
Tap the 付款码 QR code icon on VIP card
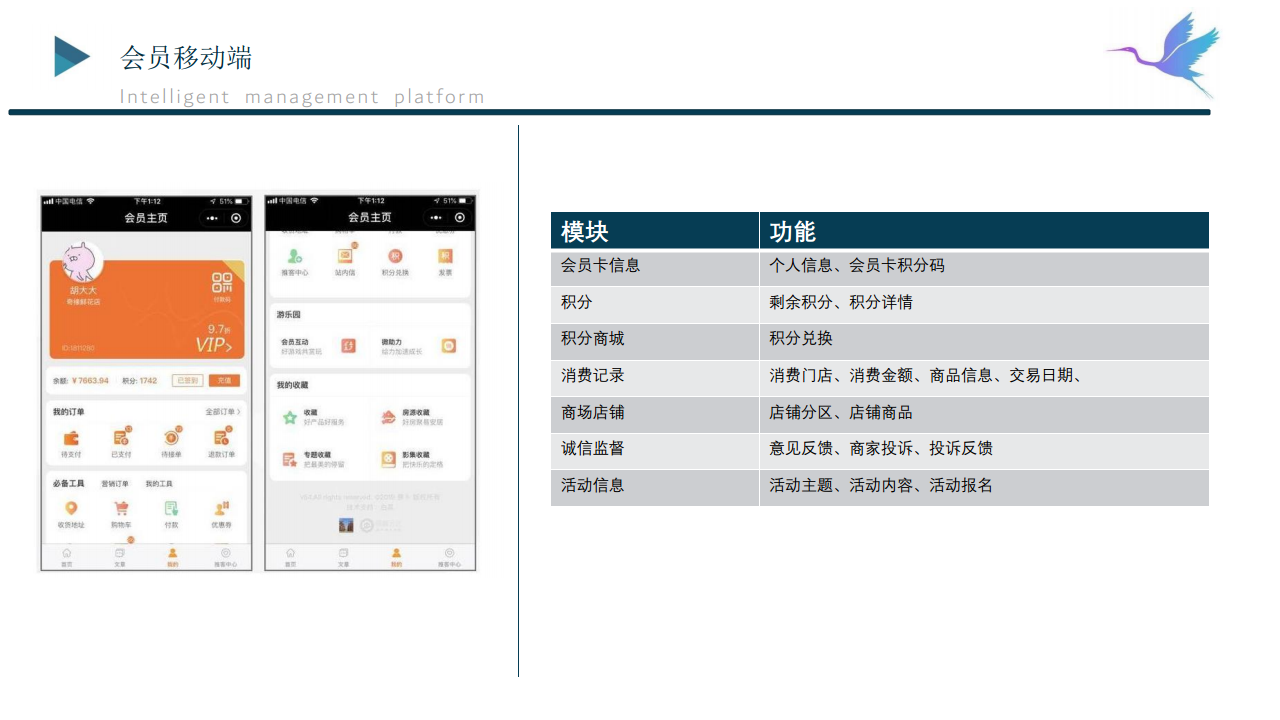[222, 282]
